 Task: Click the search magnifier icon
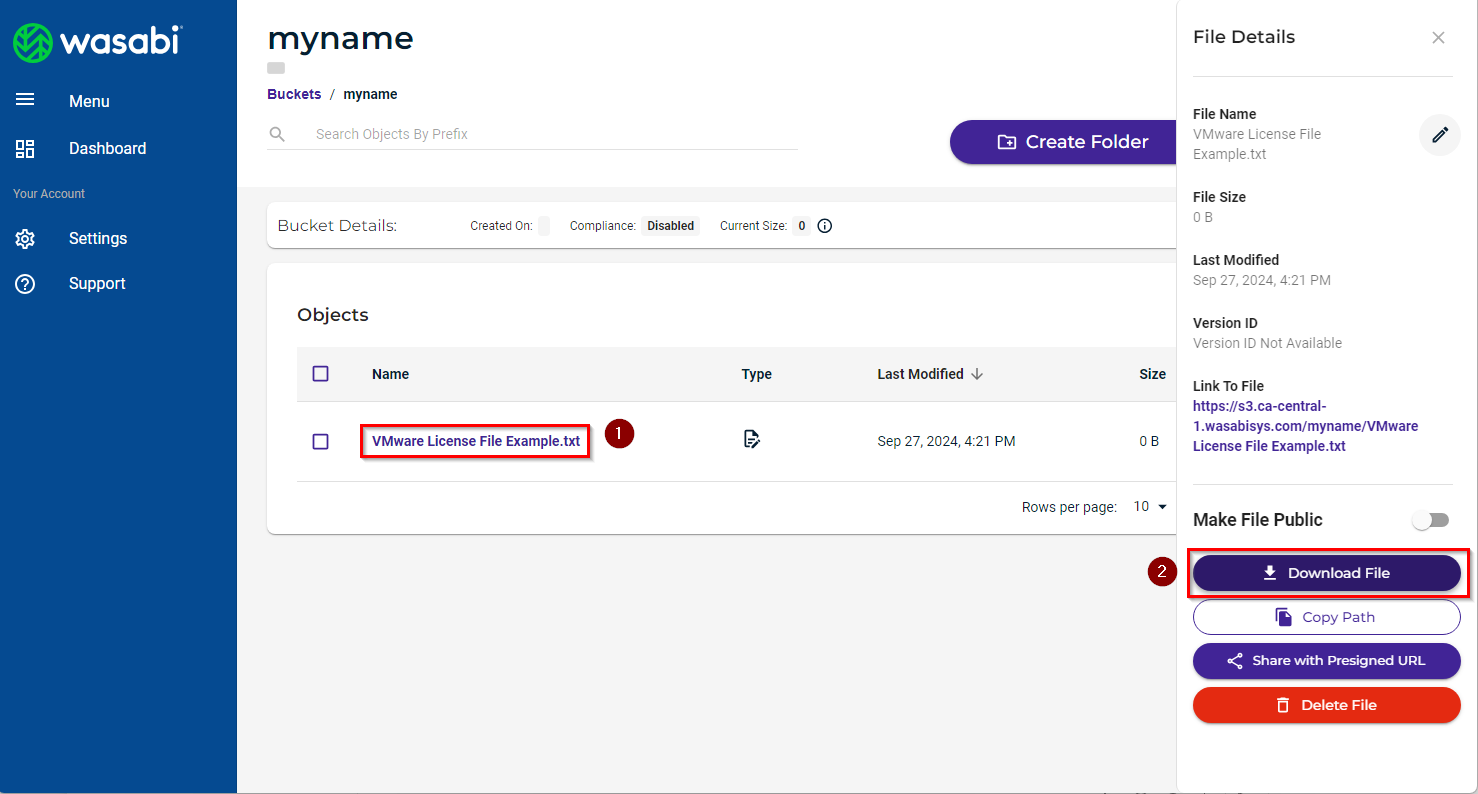click(x=278, y=134)
